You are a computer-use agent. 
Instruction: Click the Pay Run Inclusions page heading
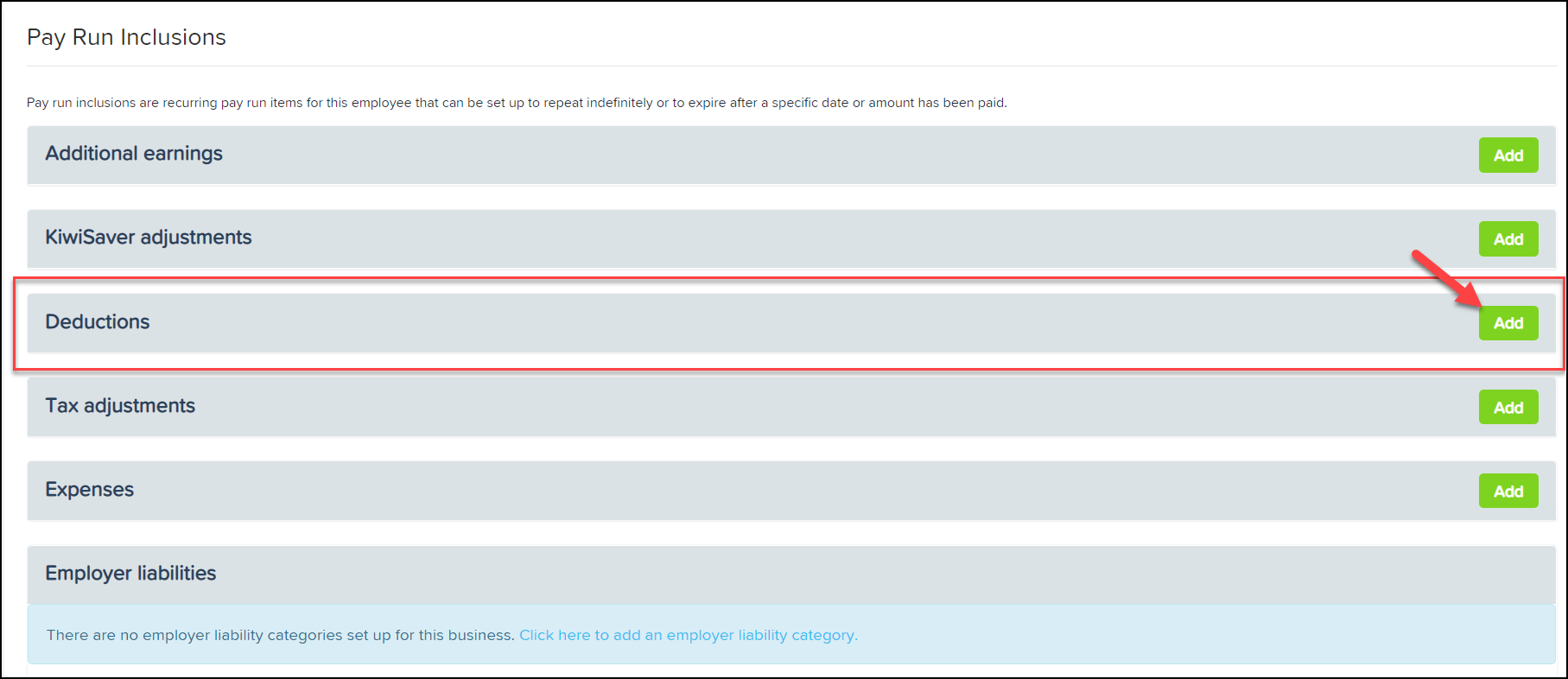[x=126, y=37]
